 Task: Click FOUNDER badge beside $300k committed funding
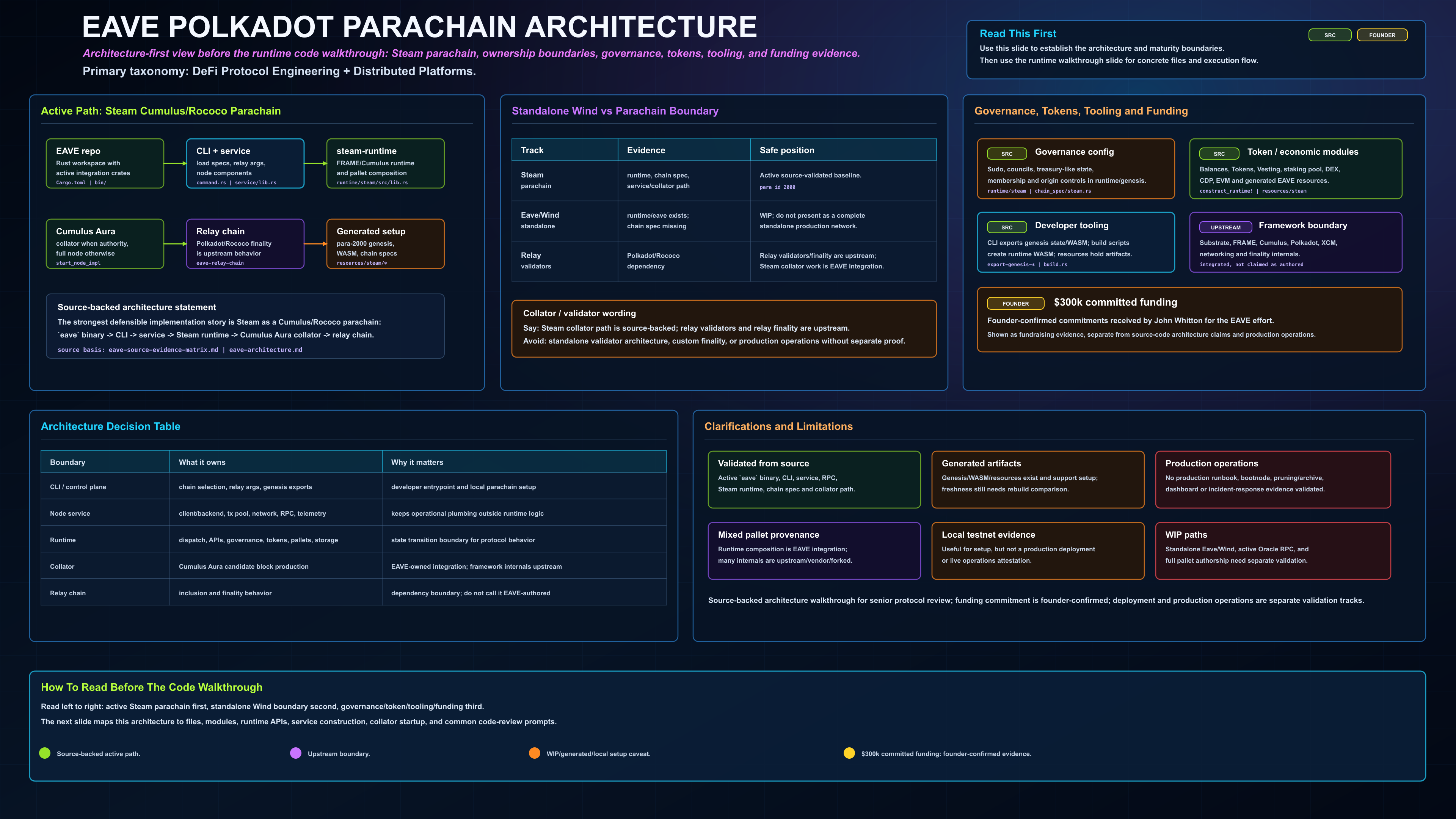point(1016,303)
